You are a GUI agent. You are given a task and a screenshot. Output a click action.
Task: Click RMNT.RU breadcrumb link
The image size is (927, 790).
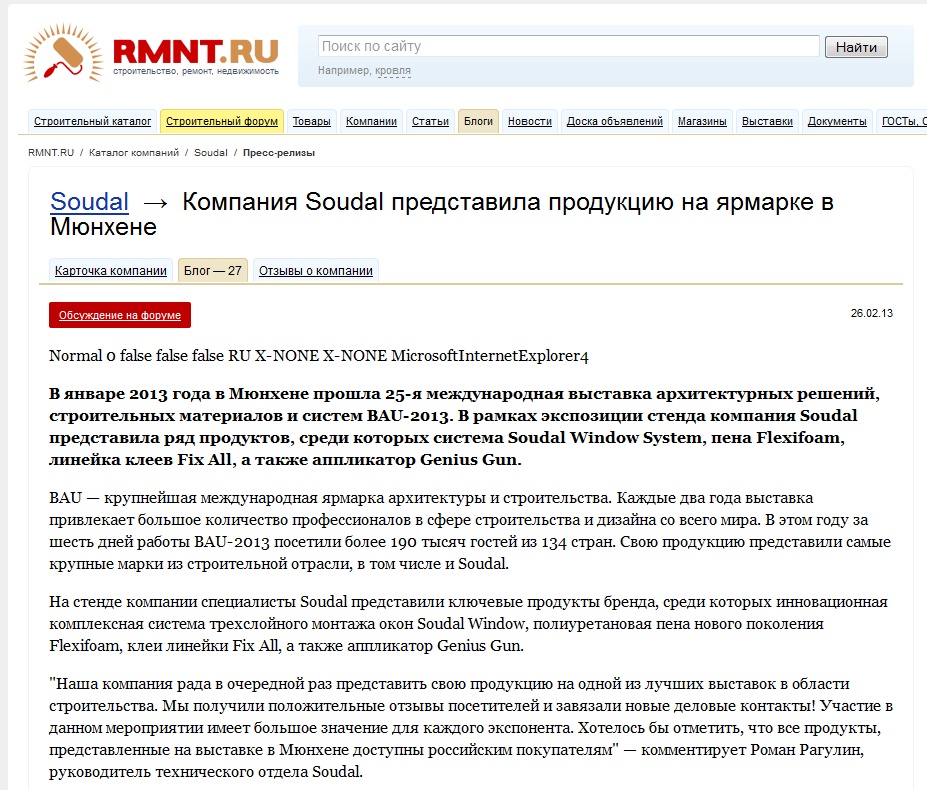[51, 153]
